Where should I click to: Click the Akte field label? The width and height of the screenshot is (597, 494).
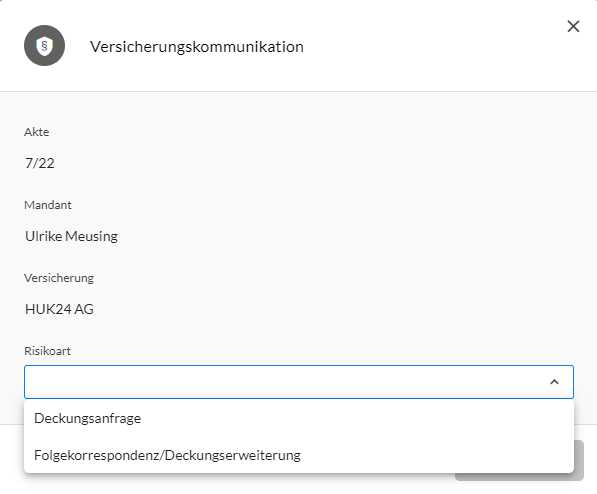pos(37,132)
